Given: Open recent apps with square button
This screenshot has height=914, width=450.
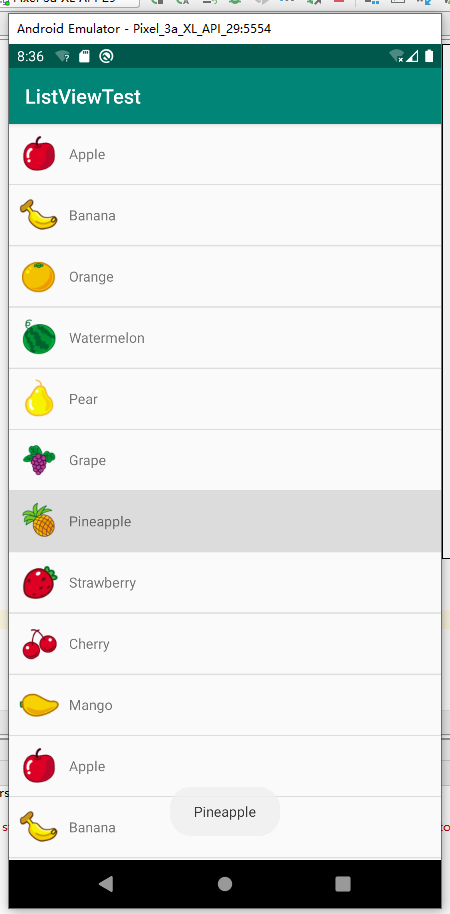Looking at the screenshot, I should point(343,884).
